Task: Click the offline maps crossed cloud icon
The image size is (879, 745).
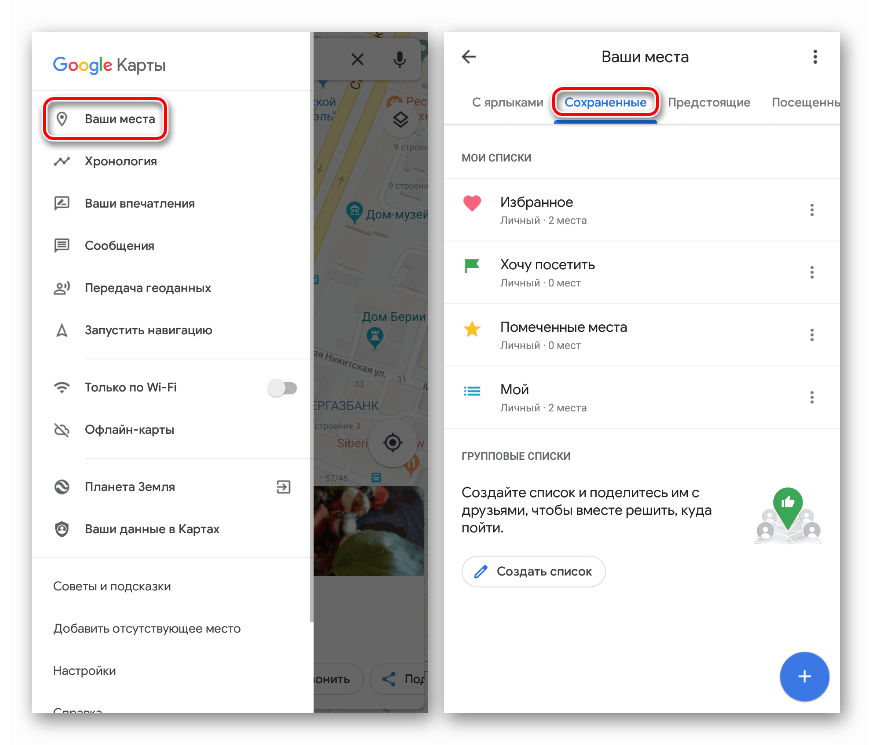Action: click(x=62, y=430)
